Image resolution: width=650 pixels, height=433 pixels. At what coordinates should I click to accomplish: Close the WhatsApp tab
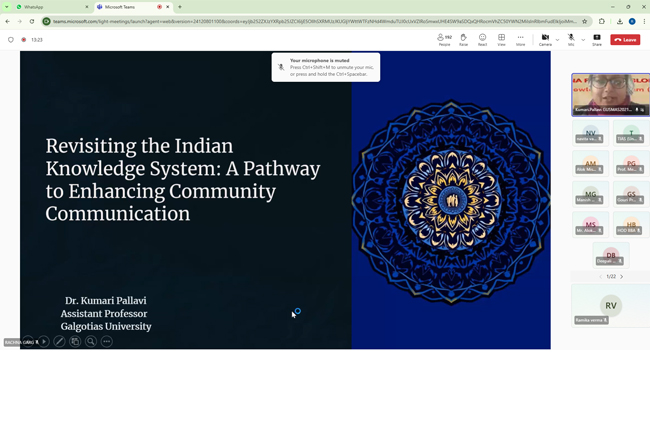87,7
